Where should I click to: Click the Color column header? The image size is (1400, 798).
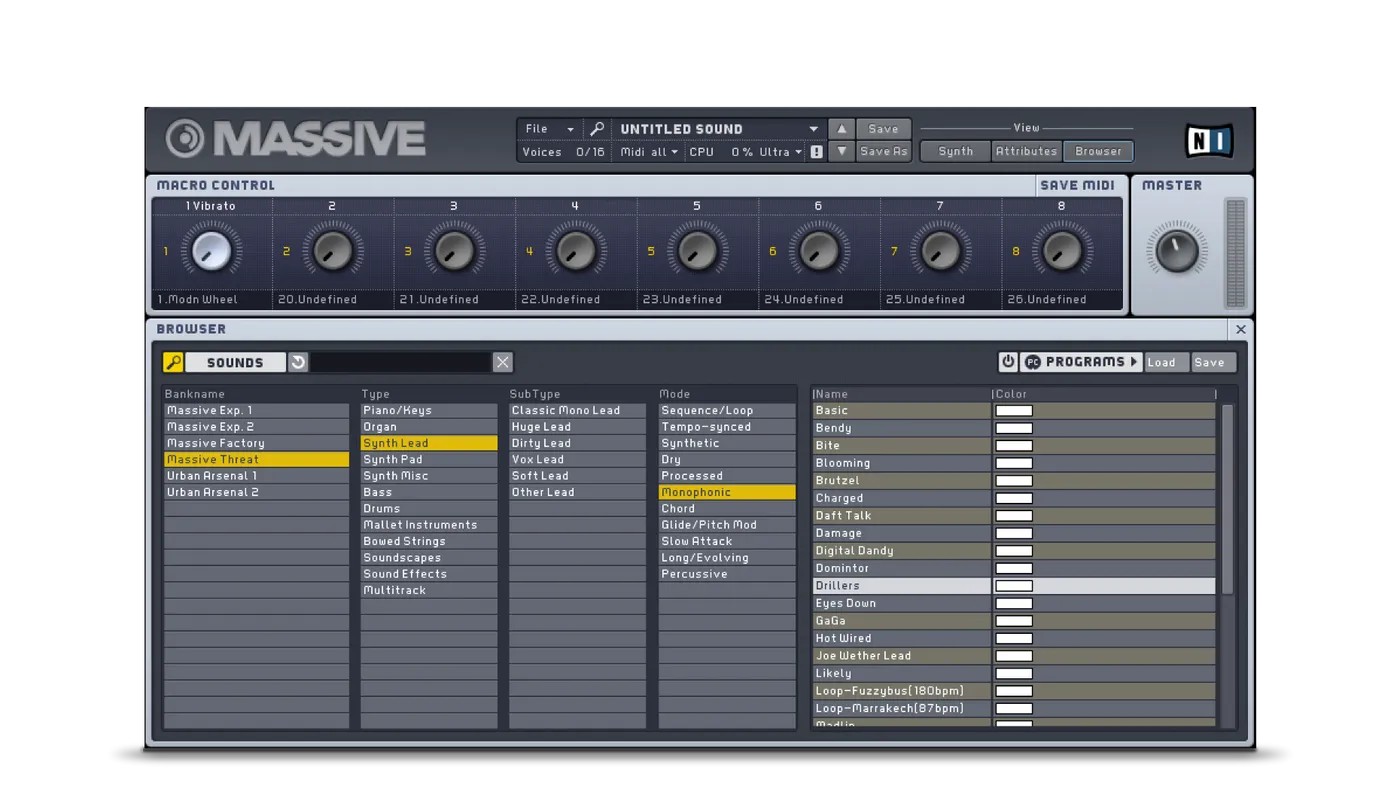point(1104,394)
